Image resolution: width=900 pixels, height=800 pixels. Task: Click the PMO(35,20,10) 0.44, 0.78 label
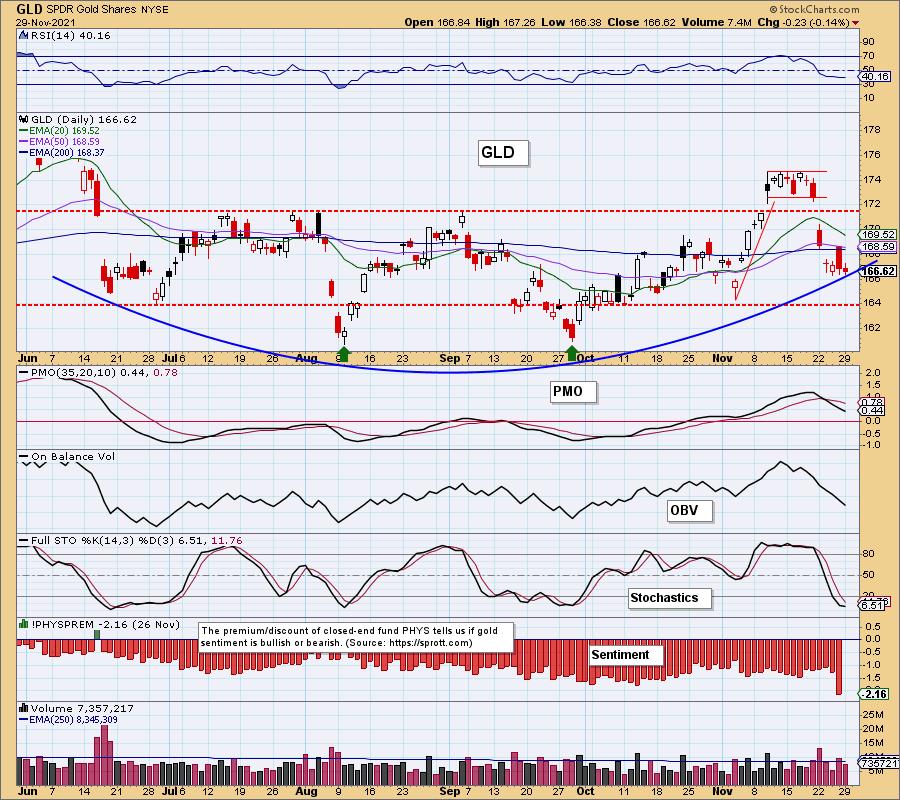104,372
